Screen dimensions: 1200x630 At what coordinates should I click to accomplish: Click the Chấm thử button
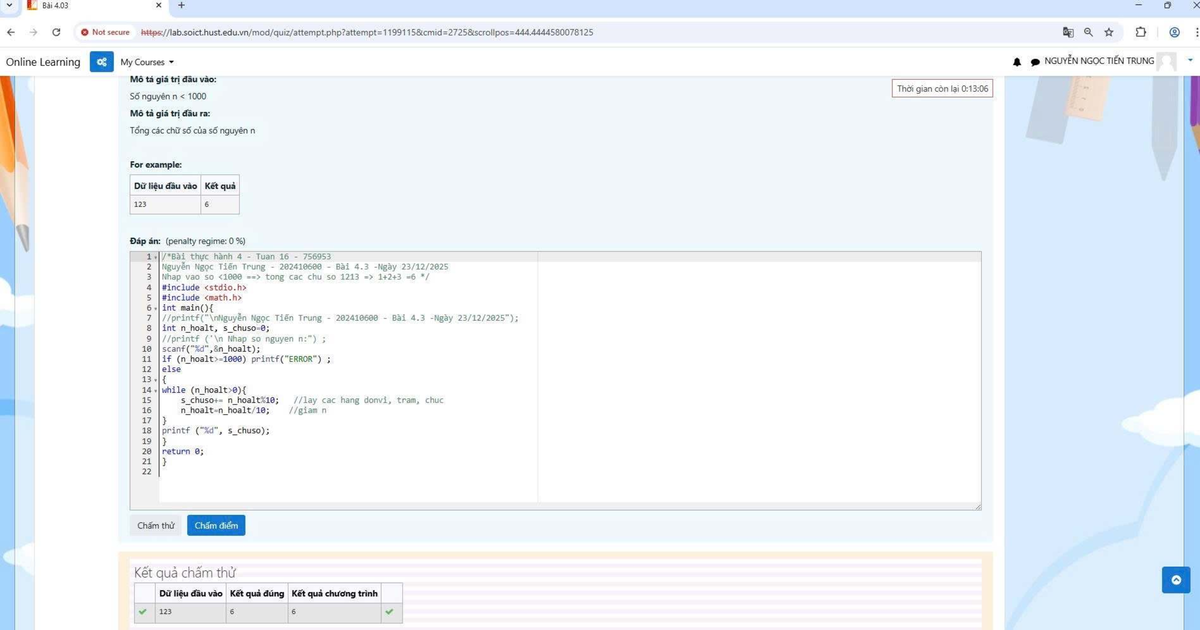pos(156,525)
